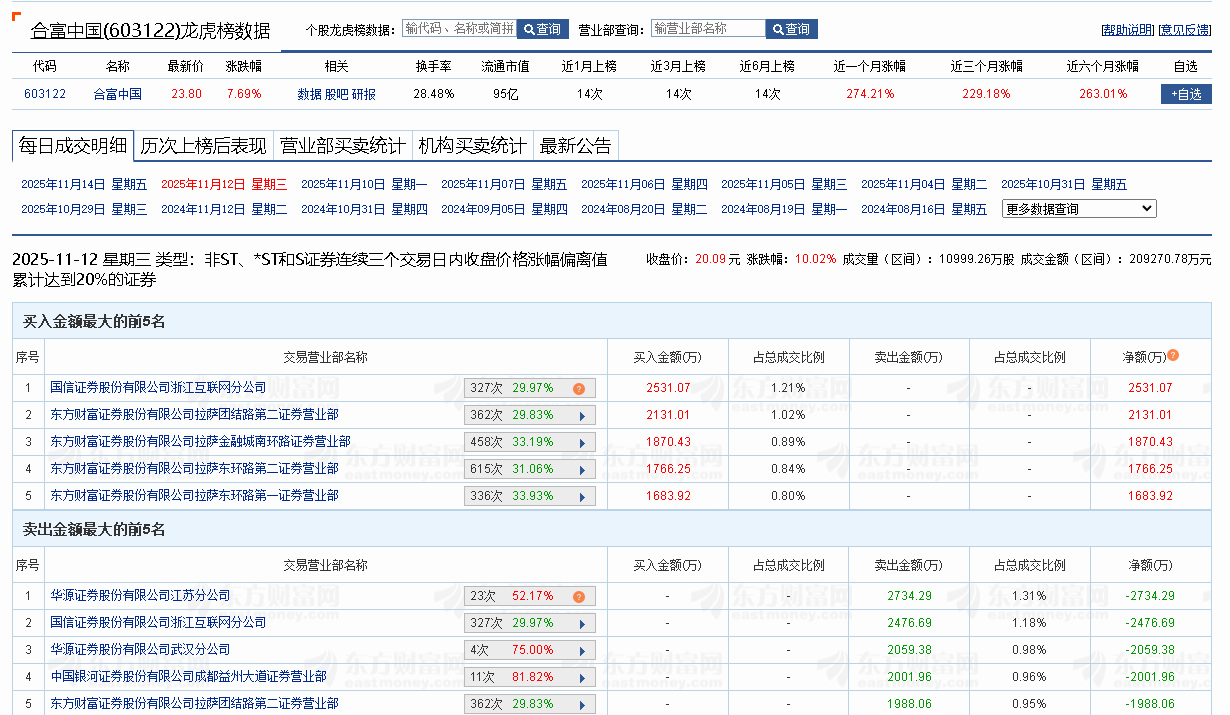
Task: Open the 股吧 related link
Action: pyautogui.click(x=336, y=94)
